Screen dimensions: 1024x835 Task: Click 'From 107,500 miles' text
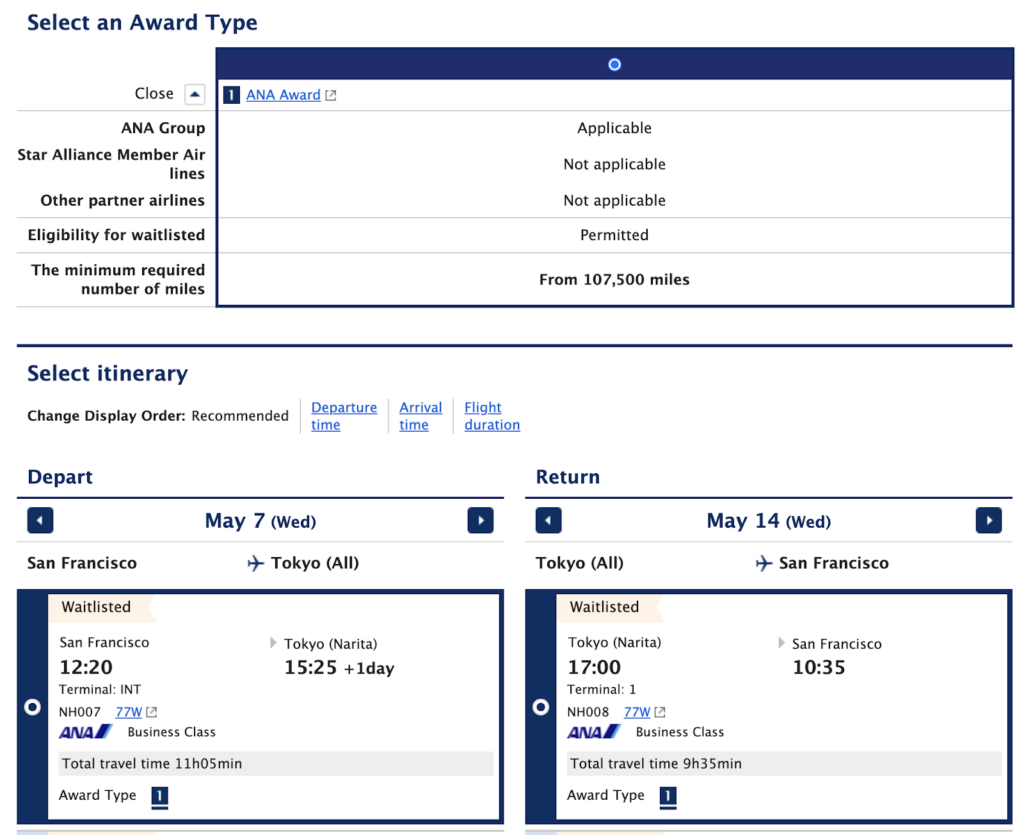614,279
